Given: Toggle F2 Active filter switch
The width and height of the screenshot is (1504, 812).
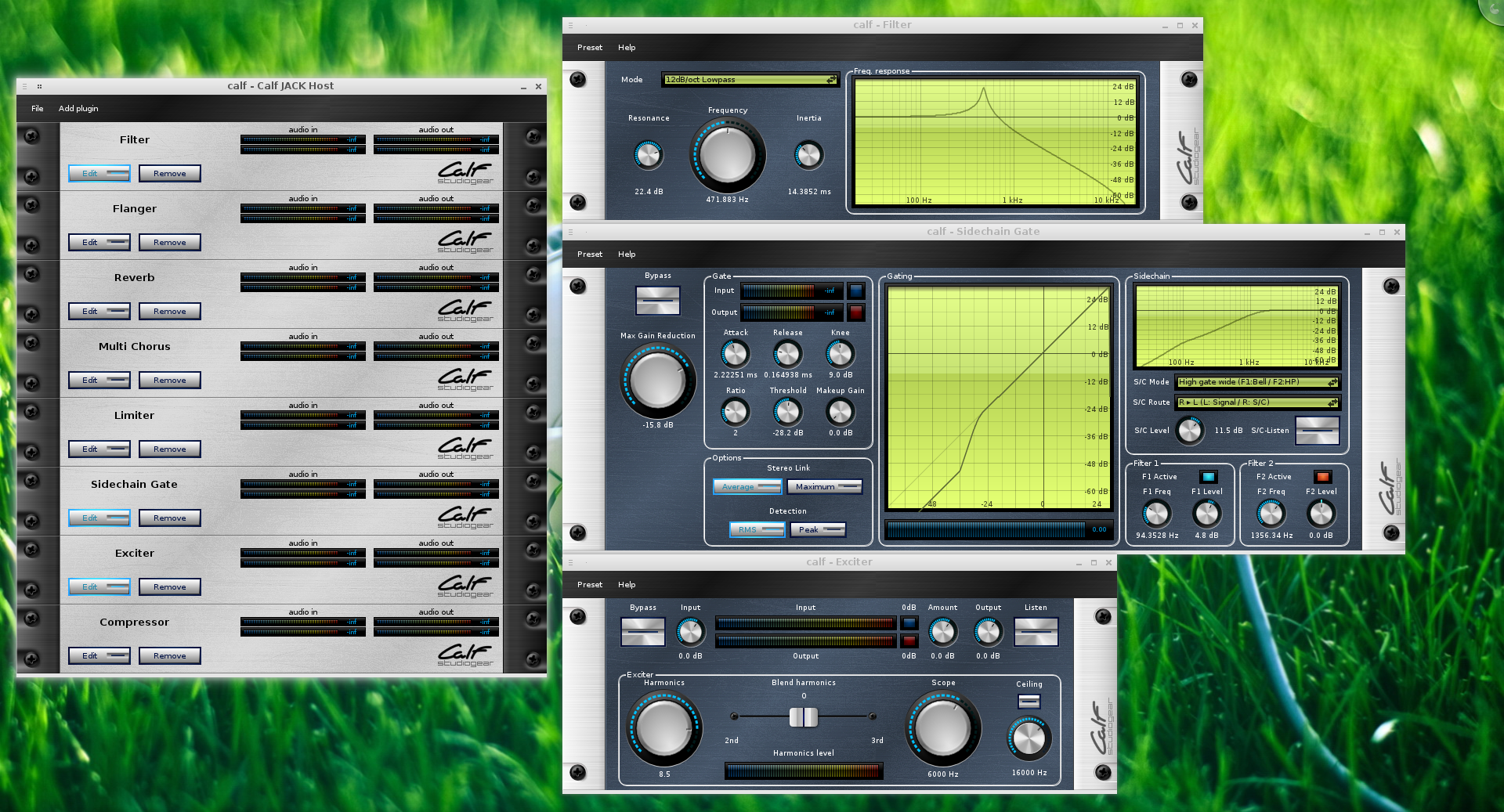Looking at the screenshot, I should tap(1323, 477).
